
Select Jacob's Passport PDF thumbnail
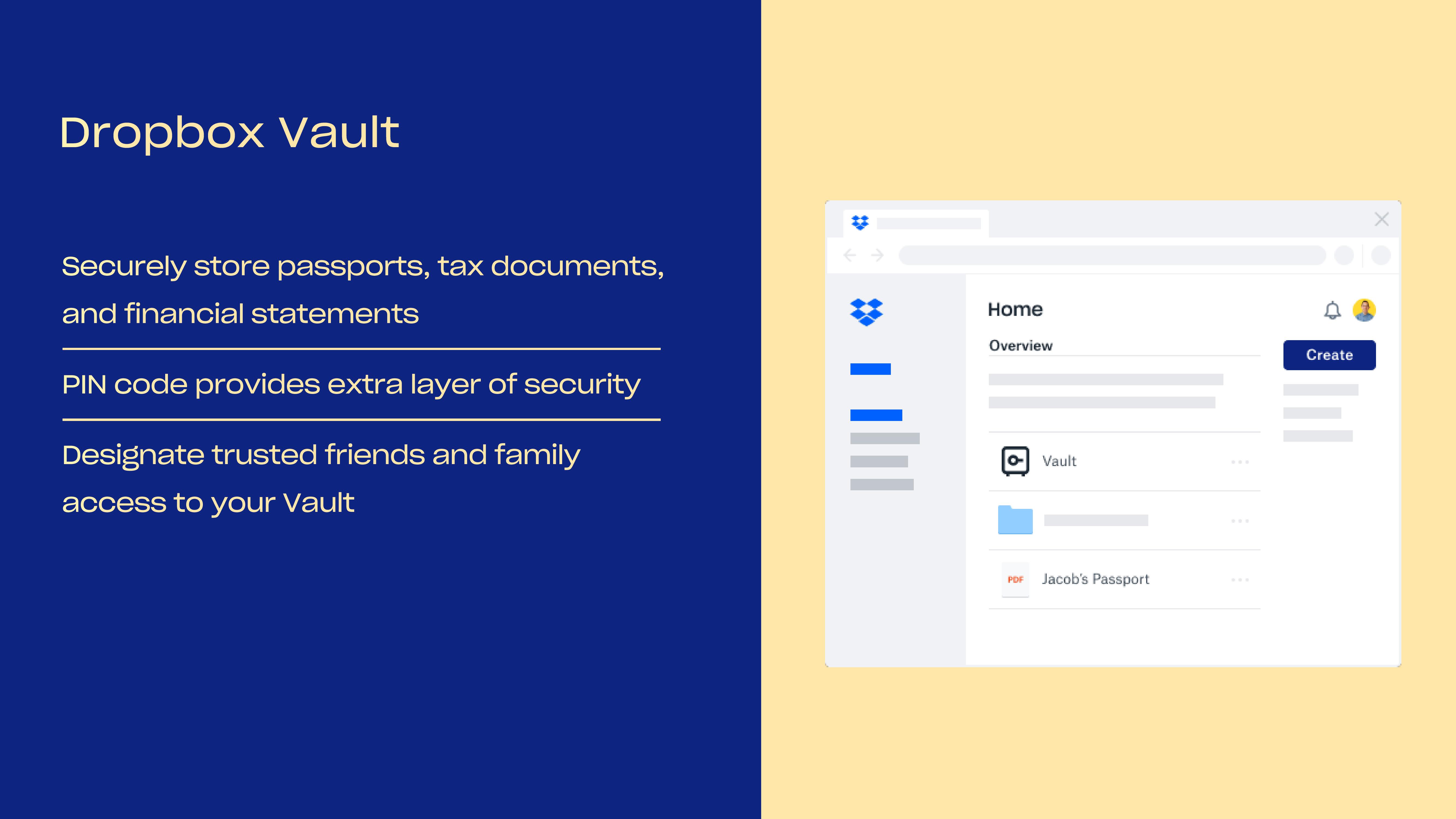click(1013, 579)
